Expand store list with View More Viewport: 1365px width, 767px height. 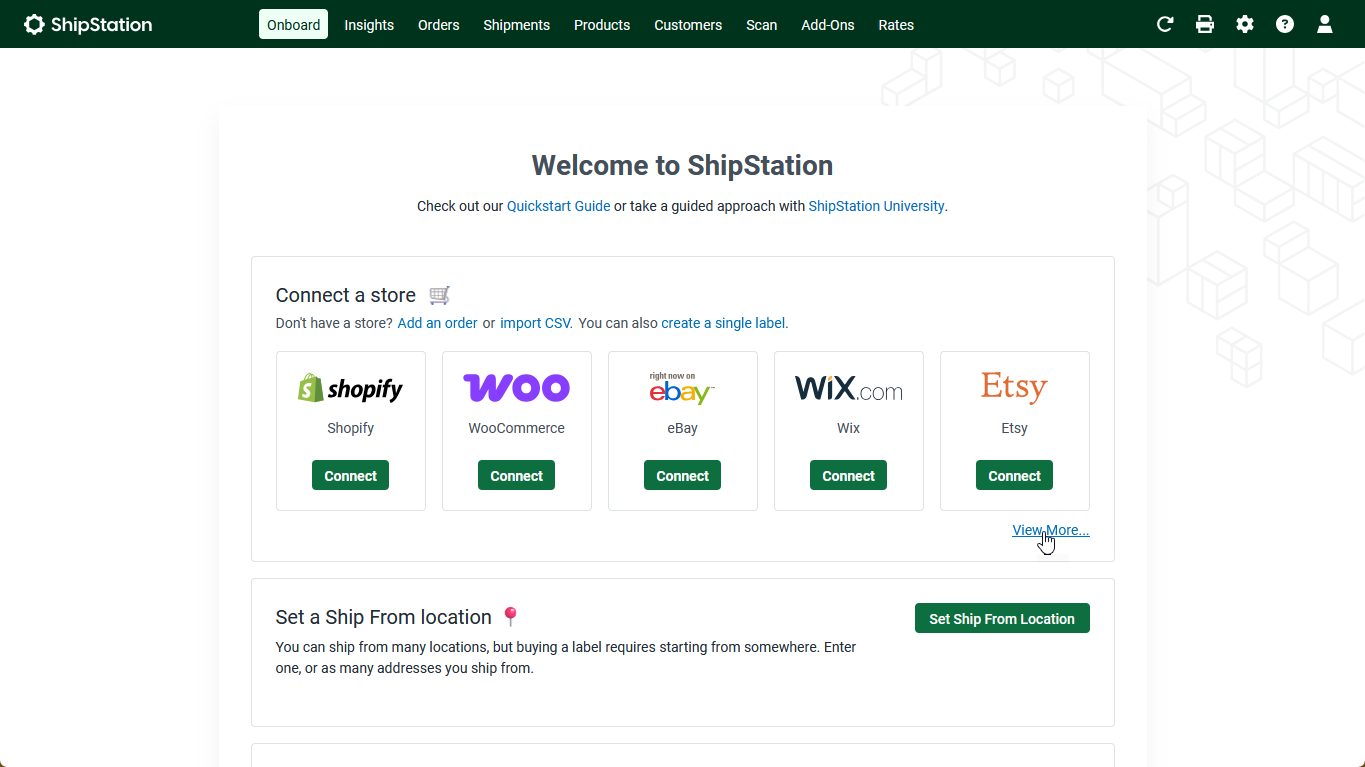1050,530
